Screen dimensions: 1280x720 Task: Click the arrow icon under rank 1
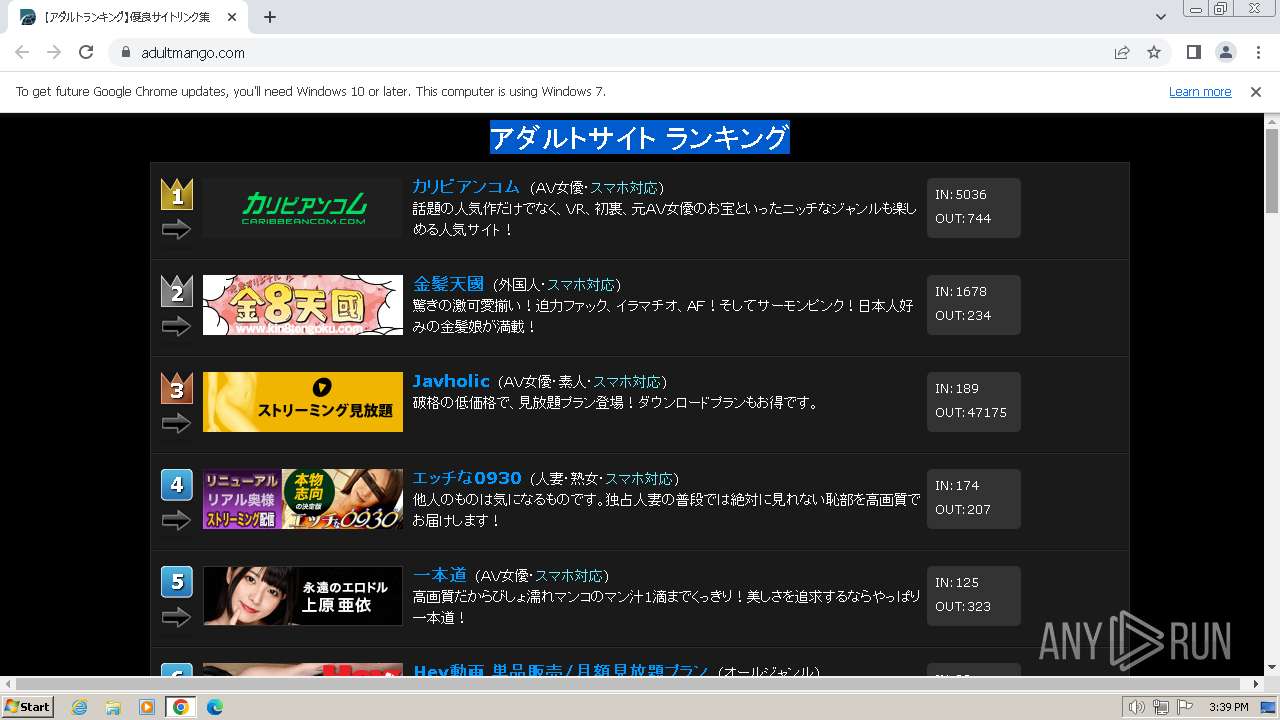(176, 230)
